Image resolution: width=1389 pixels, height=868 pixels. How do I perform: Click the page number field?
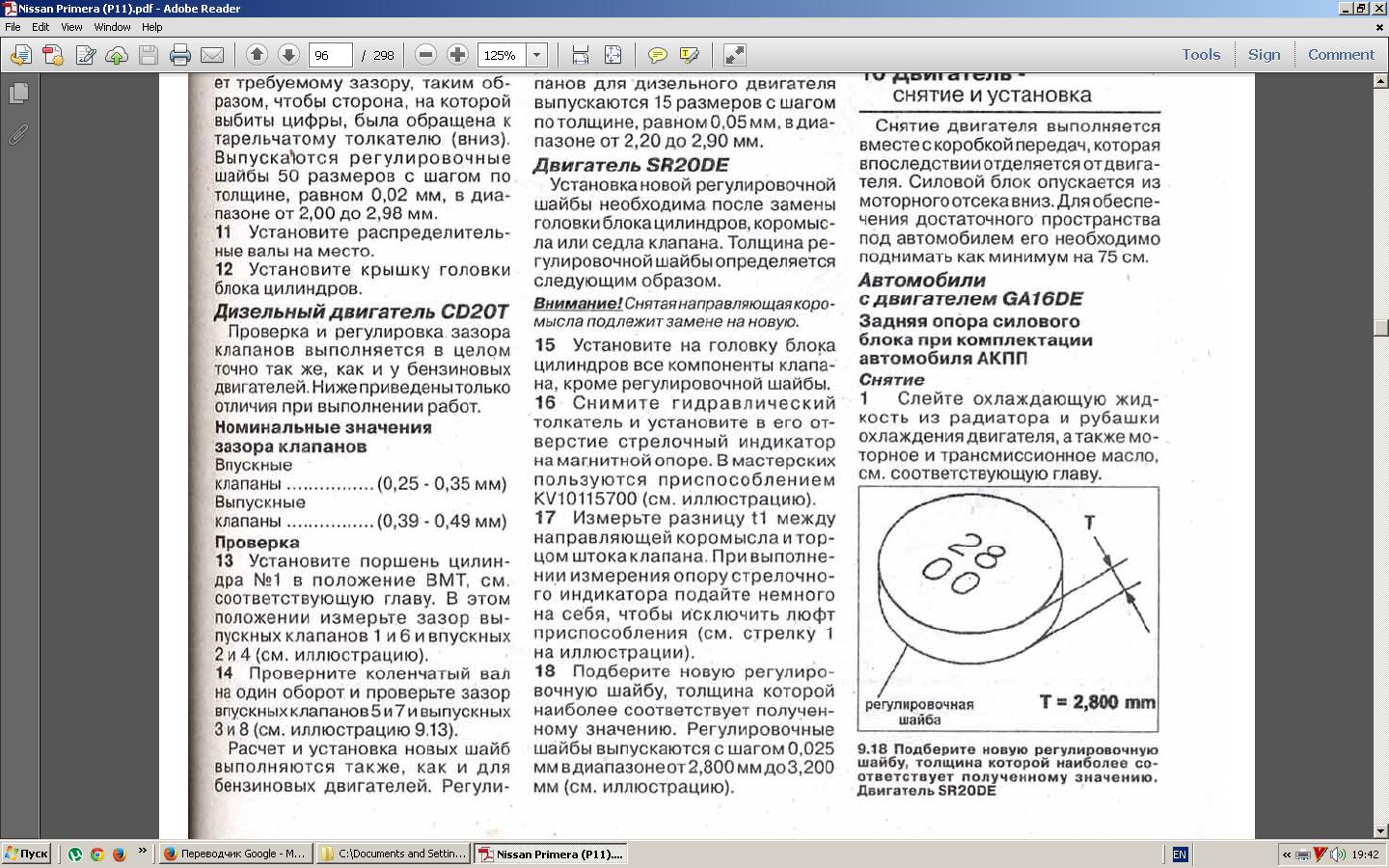point(330,55)
